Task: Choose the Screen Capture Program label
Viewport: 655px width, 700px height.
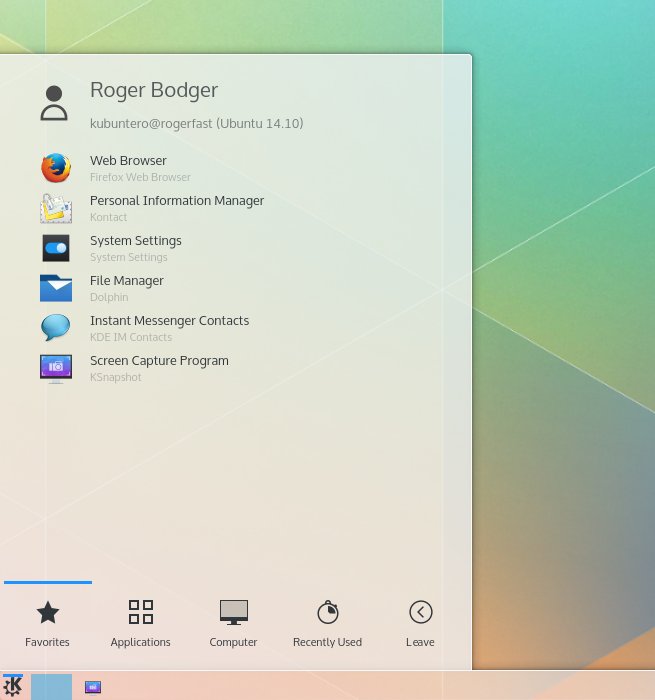Action: click(159, 360)
